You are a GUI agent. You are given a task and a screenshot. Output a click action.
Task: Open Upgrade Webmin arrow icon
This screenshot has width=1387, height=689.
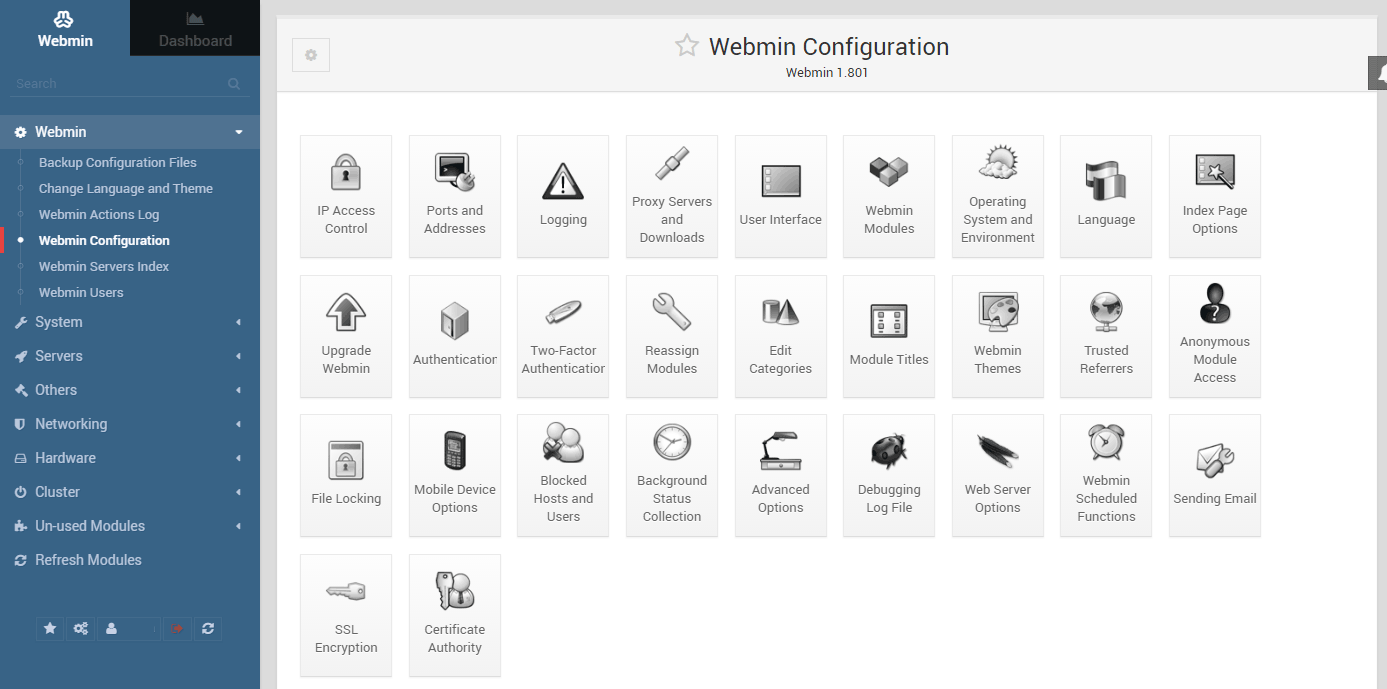click(346, 336)
